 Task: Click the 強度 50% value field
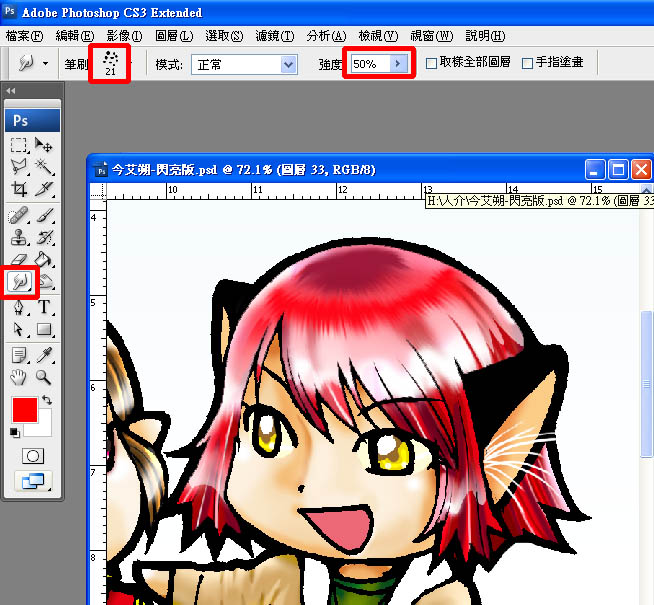pos(370,64)
